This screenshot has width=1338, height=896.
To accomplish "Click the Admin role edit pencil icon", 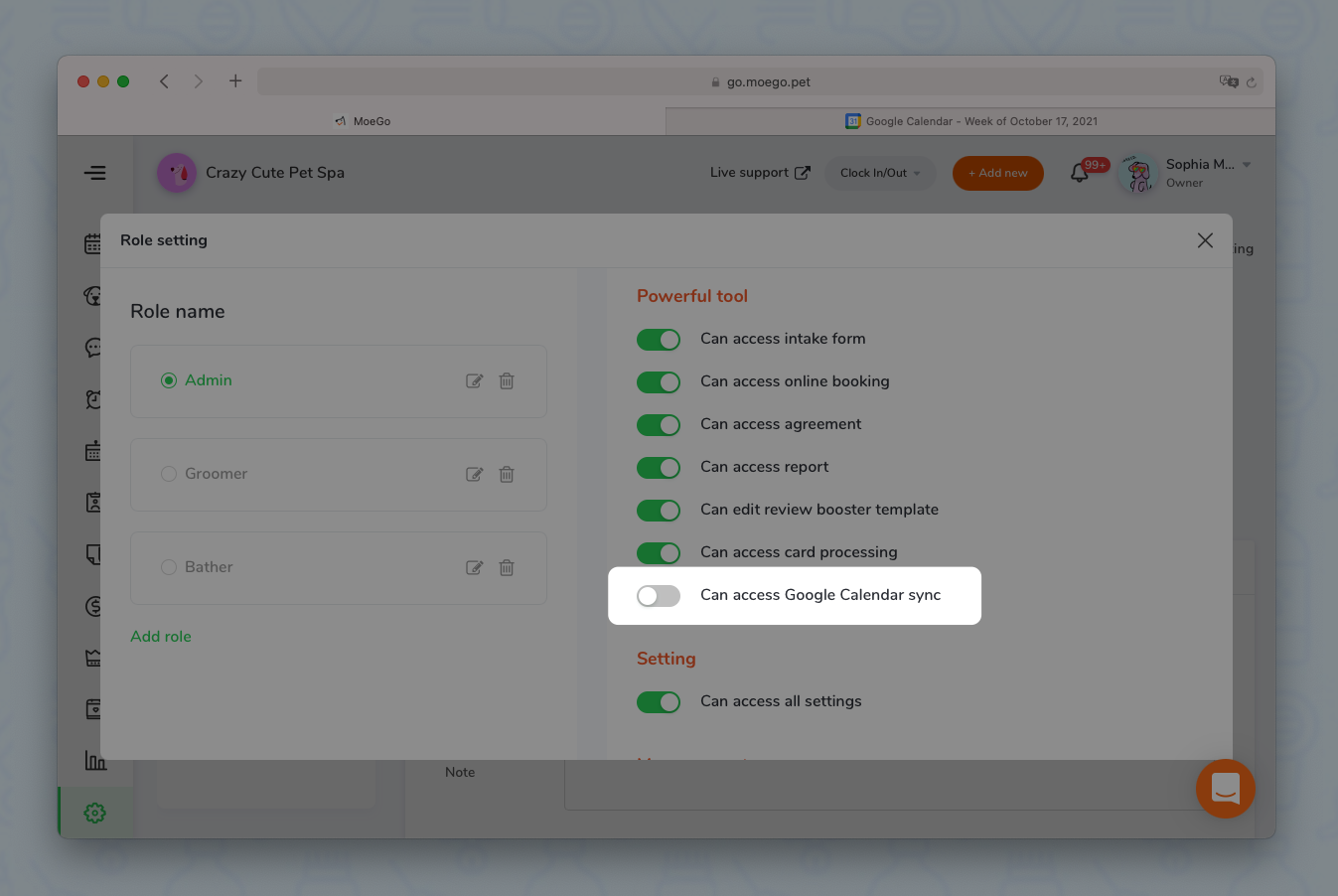I will [x=475, y=381].
